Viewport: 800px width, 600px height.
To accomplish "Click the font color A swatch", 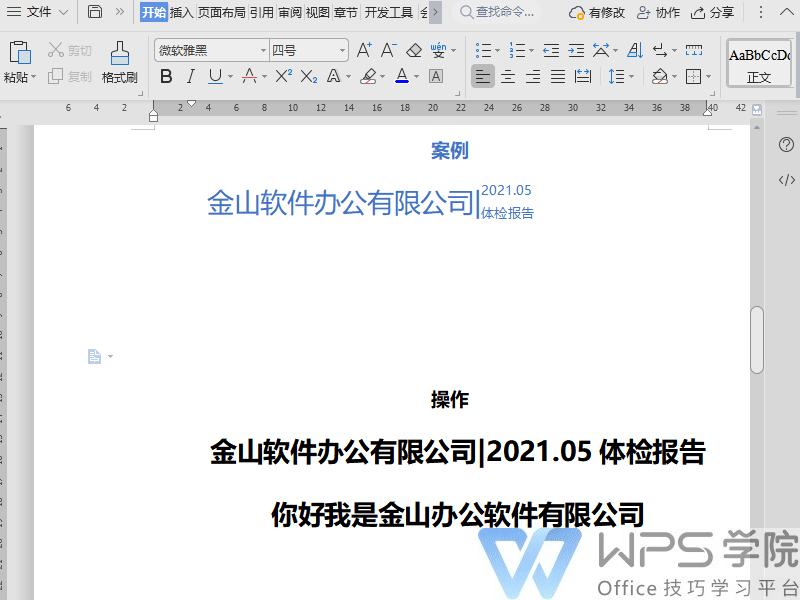I will (x=402, y=77).
